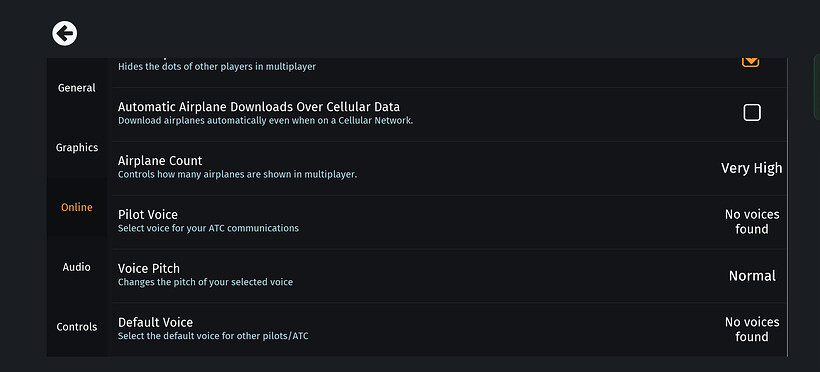Go back using the white arrow icon
Screen dimensions: 820x372
(x=65, y=34)
